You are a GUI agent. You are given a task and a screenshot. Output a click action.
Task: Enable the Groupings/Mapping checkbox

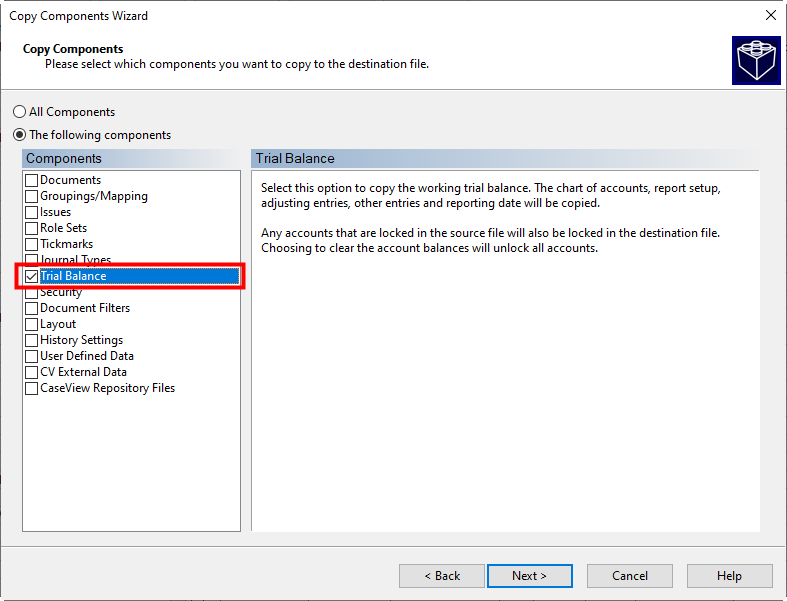click(32, 196)
